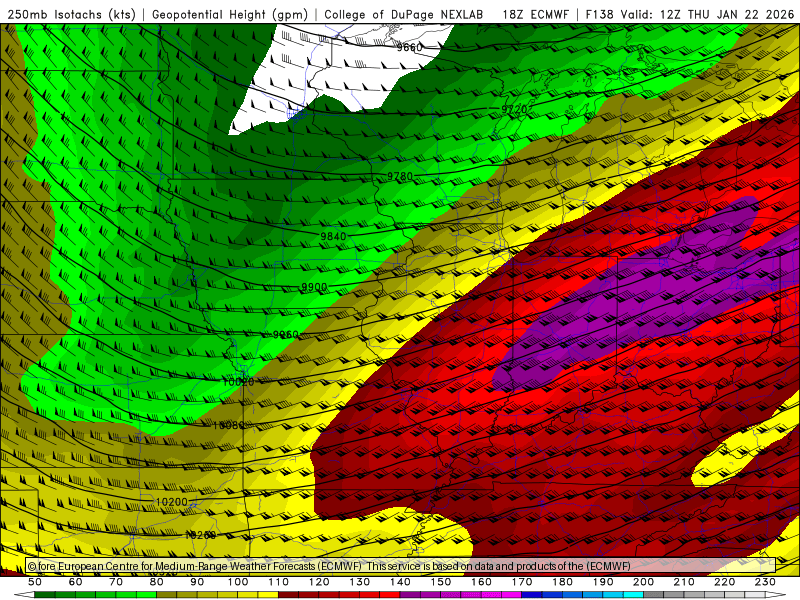Click the 9960 height contour label
Viewport: 800px width, 600px height.
pyautogui.click(x=286, y=335)
